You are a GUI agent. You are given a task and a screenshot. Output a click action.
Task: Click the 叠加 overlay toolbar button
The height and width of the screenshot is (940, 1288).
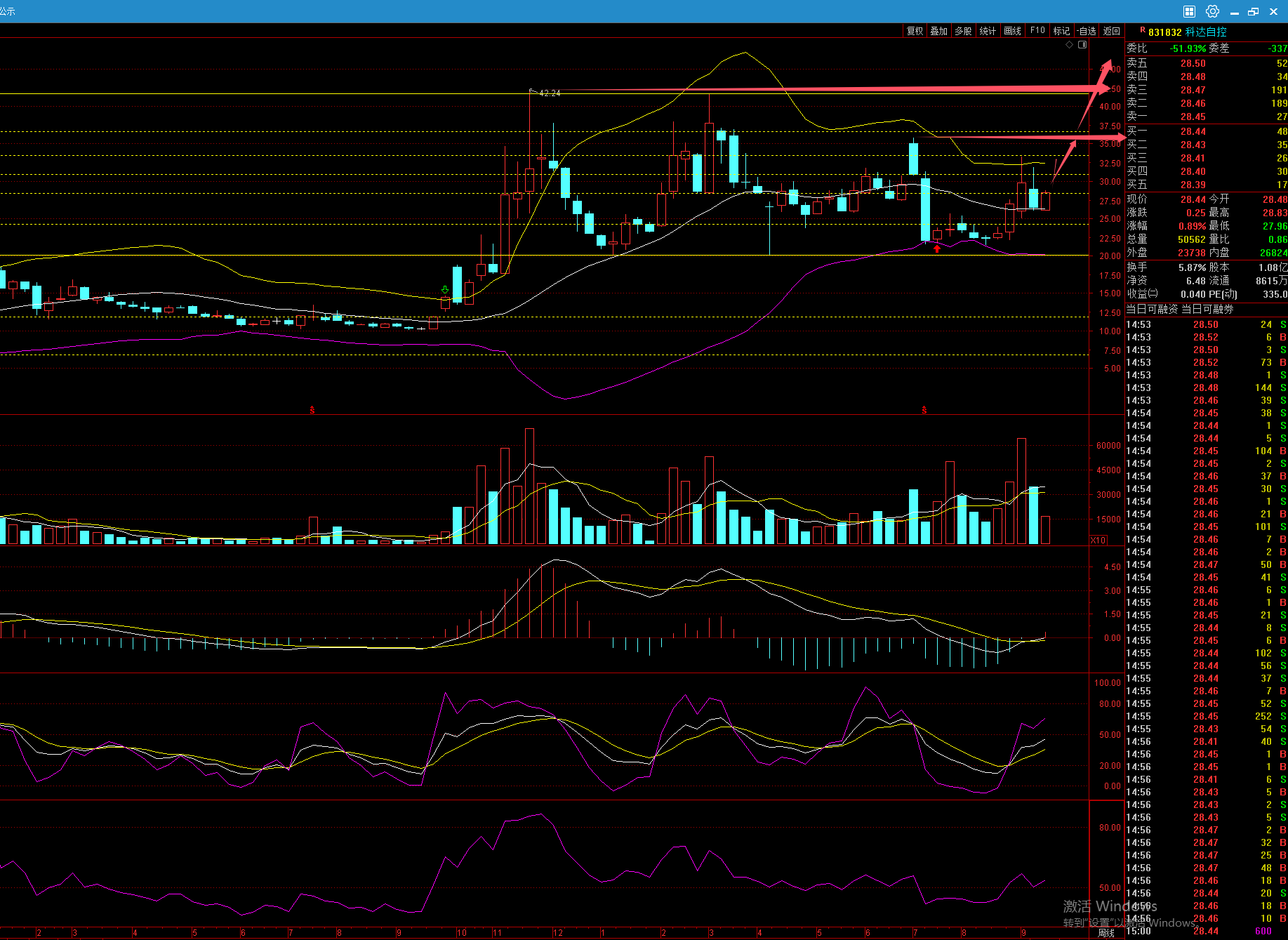pyautogui.click(x=938, y=31)
